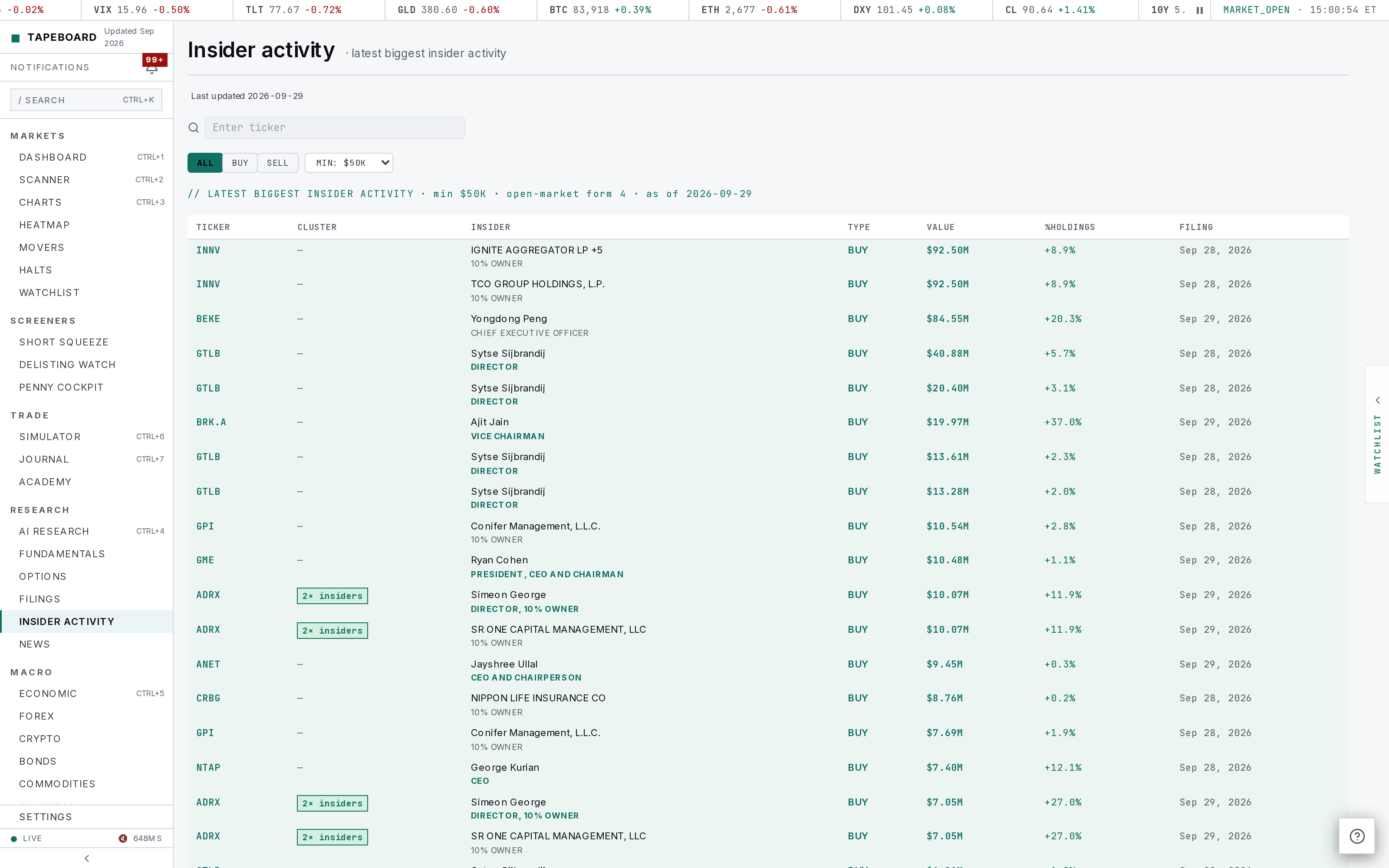
Task: Open the Economic macro page
Action: (x=86, y=694)
